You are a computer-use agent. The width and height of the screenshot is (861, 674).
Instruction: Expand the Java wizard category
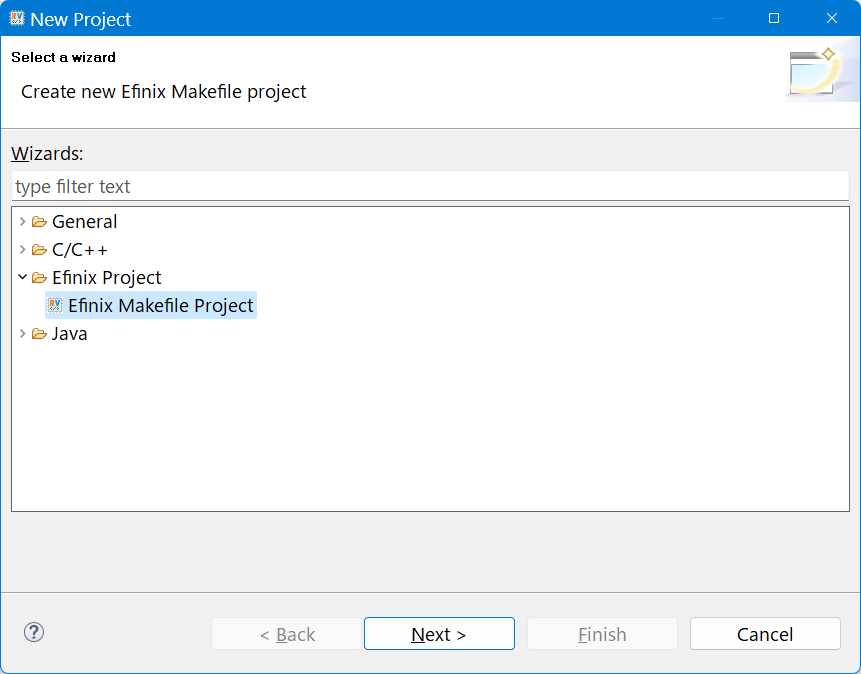[x=22, y=334]
